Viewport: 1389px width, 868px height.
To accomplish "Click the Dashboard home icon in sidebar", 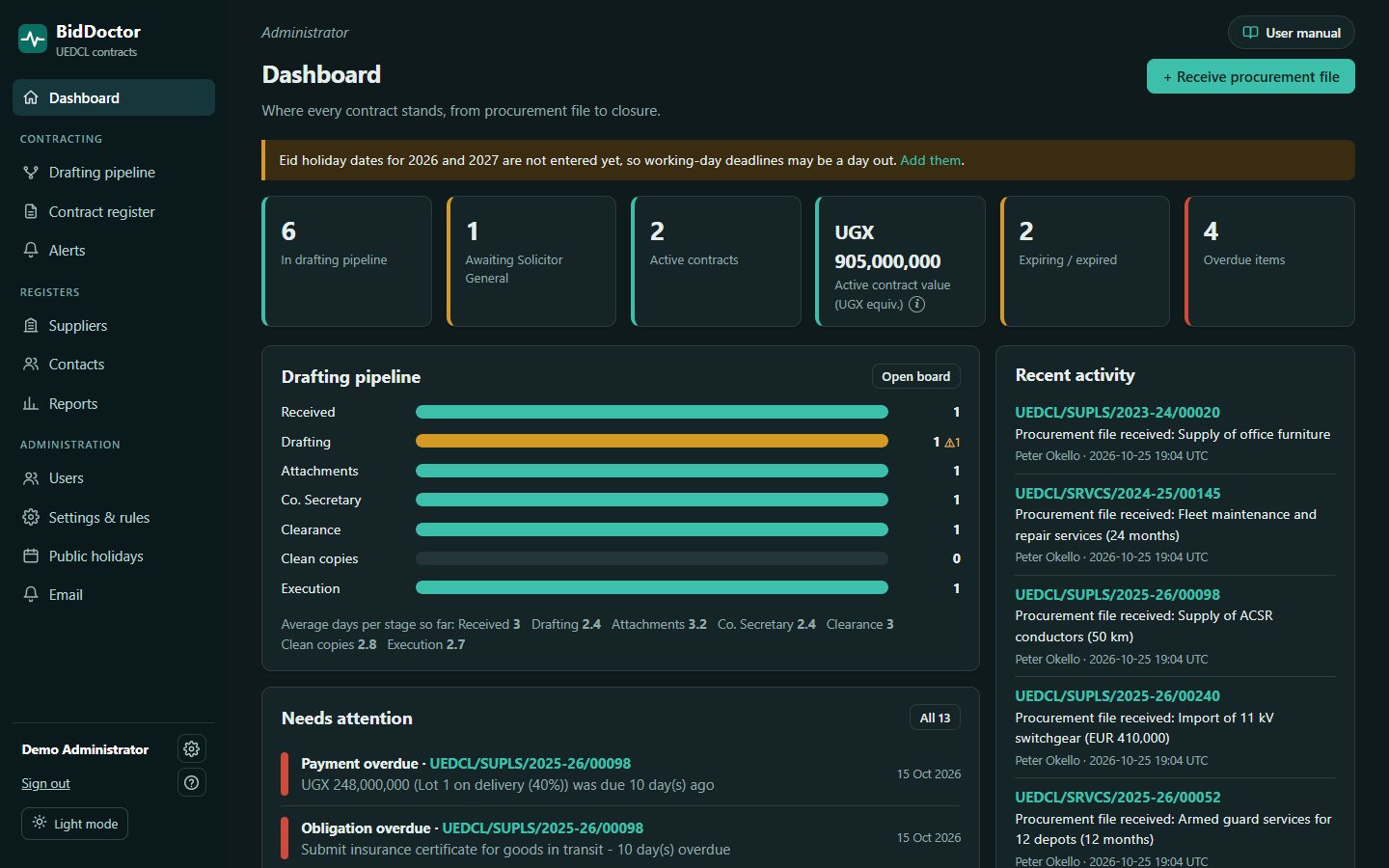I will (31, 97).
